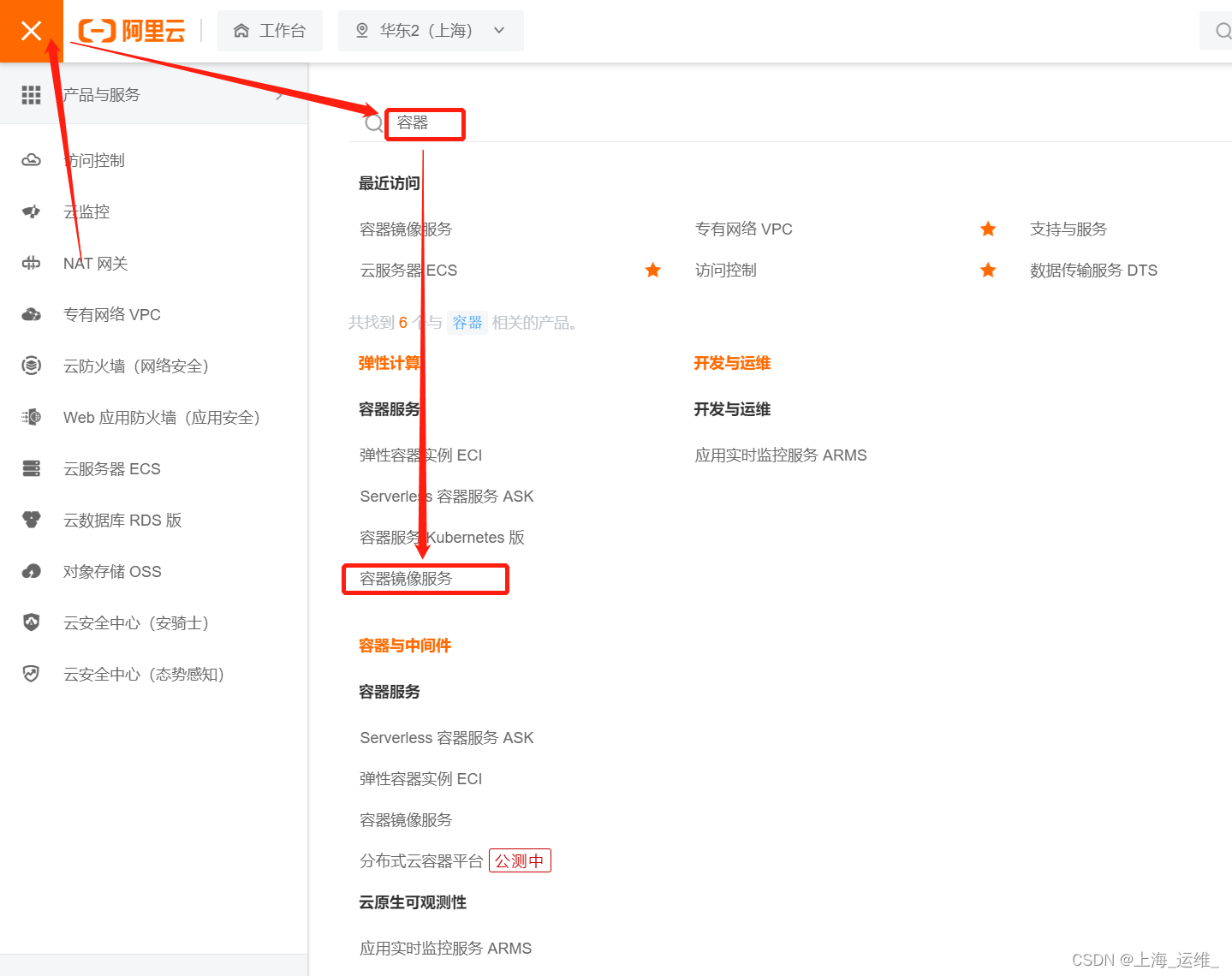The image size is (1232, 976).
Task: Open NAT 网关 from the sidebar
Action: pos(95,263)
